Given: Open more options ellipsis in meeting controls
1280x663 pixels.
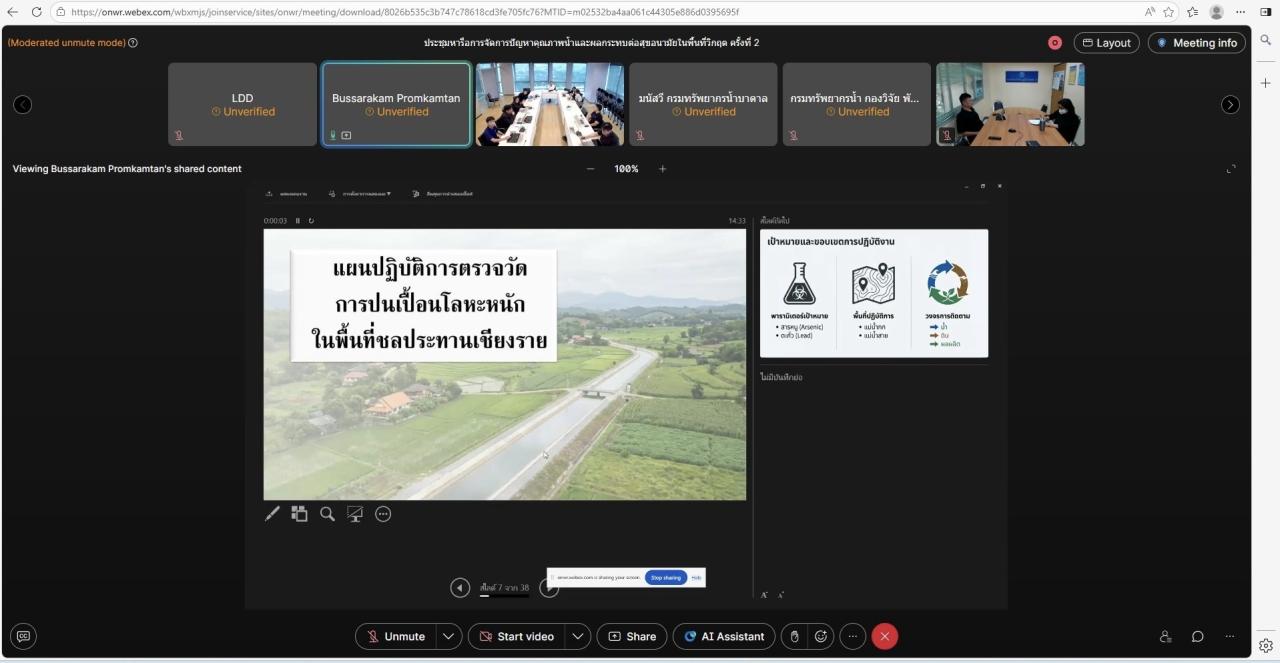Looking at the screenshot, I should click(852, 636).
